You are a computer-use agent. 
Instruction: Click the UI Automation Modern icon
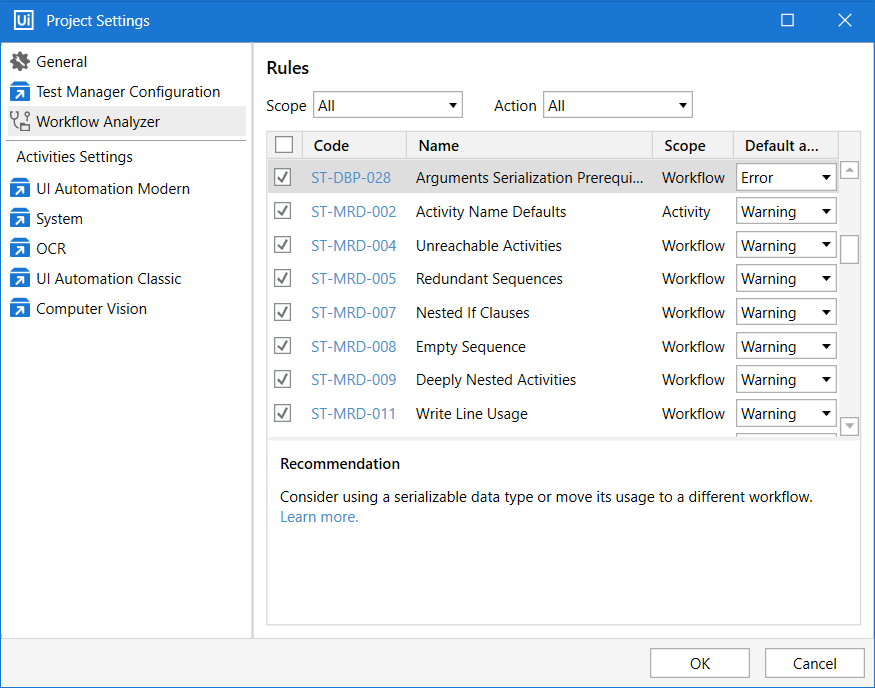click(20, 189)
